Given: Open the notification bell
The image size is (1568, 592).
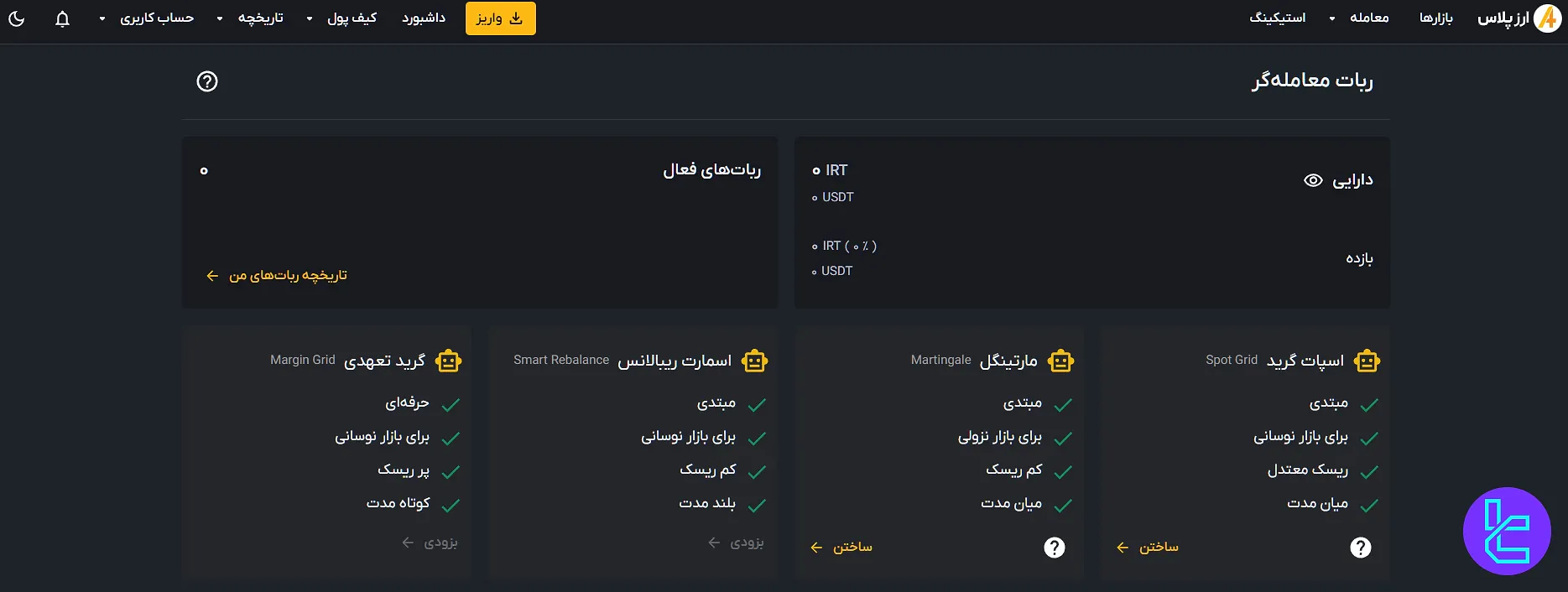Looking at the screenshot, I should click(x=61, y=18).
